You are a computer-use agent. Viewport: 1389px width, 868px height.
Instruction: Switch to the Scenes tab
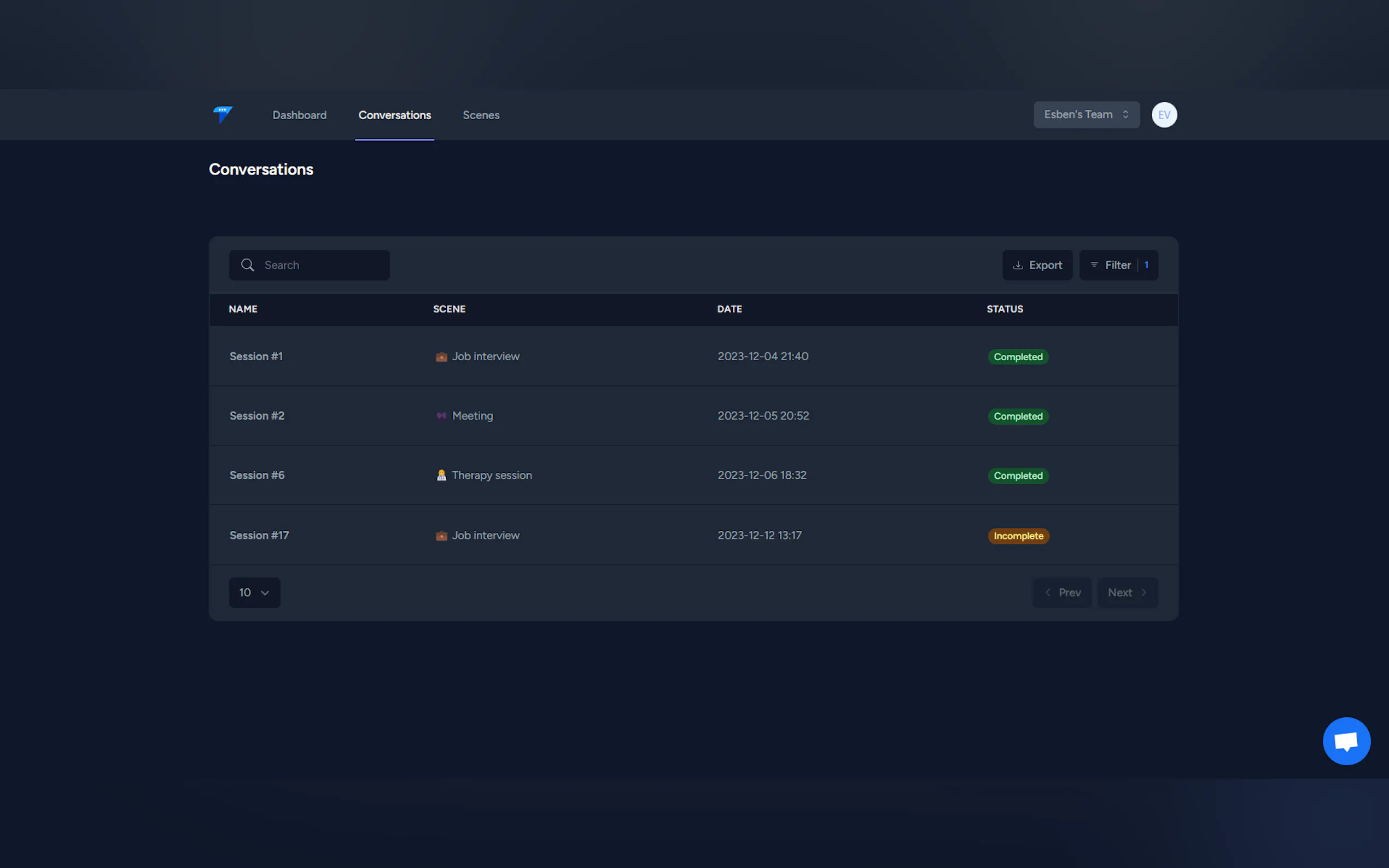pos(481,115)
